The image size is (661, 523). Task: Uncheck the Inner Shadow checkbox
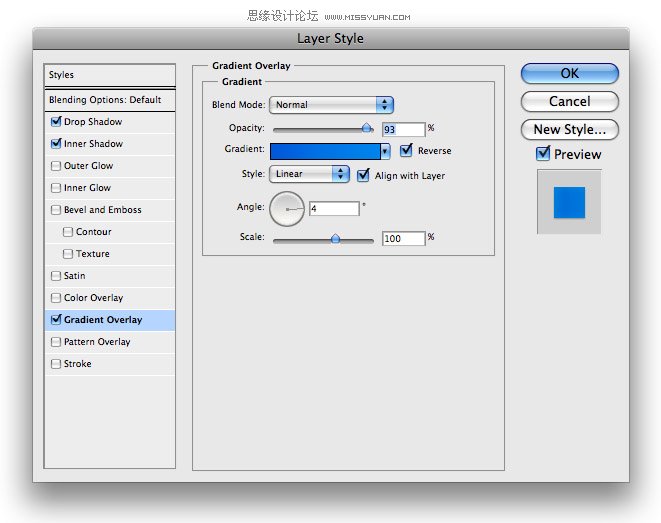click(x=56, y=143)
